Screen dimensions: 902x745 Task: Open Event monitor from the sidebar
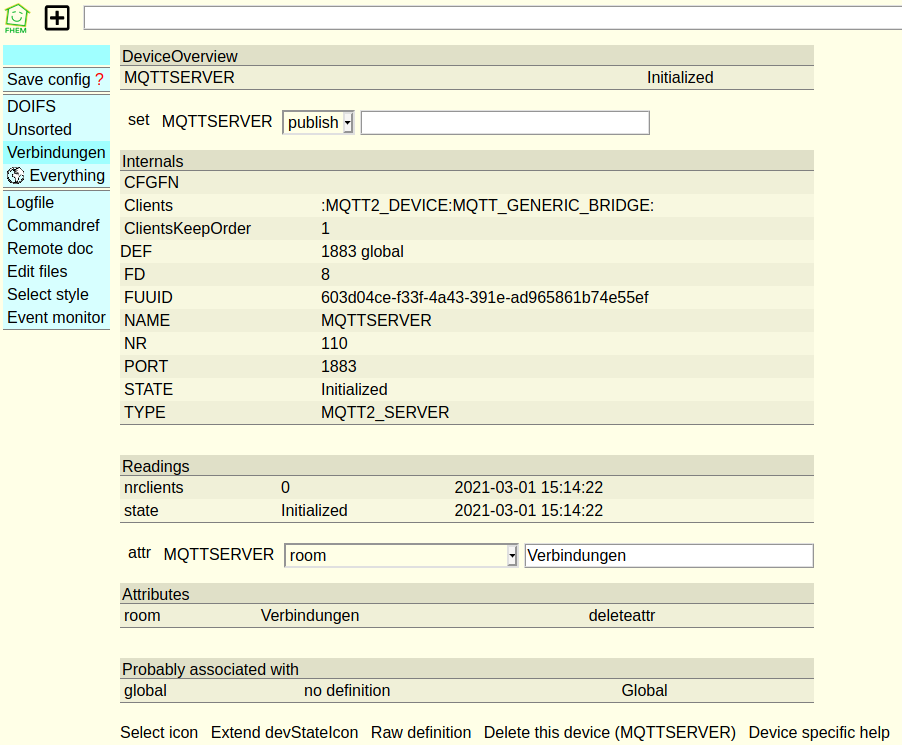click(x=56, y=317)
